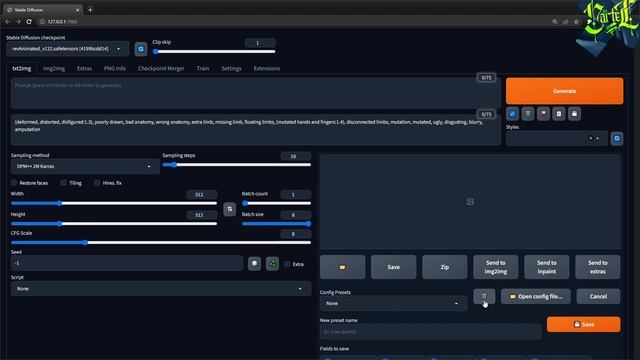
Task: Switch to the img2img tab
Action: (54, 69)
